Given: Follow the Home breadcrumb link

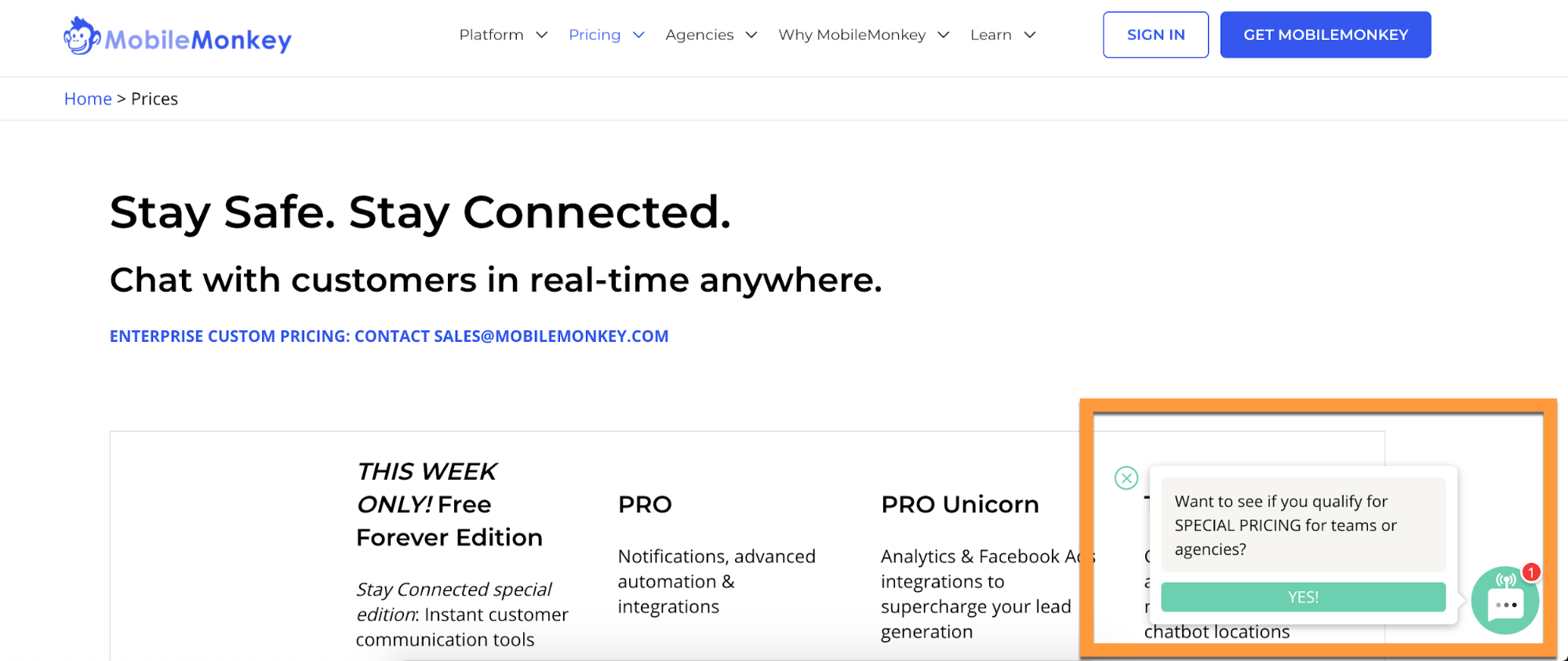Looking at the screenshot, I should [88, 99].
